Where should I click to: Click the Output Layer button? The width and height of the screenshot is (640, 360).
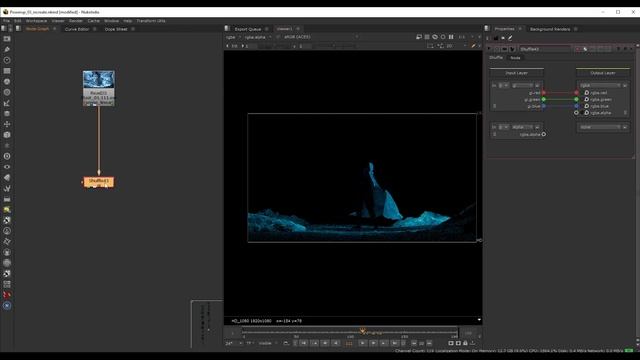(x=602, y=73)
